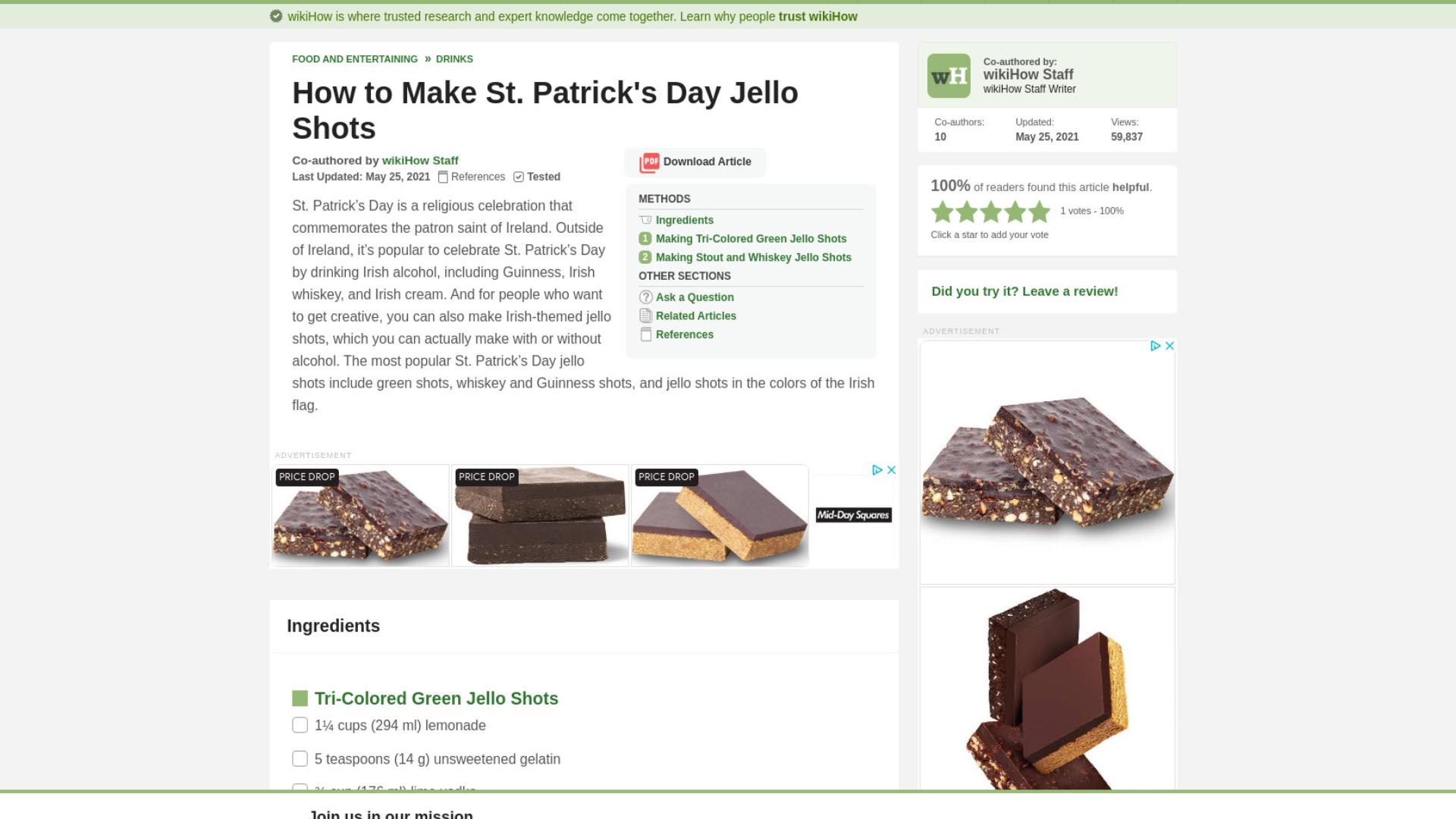
Task: Open the Food and Entertaining breadcrumb category
Action: click(355, 59)
